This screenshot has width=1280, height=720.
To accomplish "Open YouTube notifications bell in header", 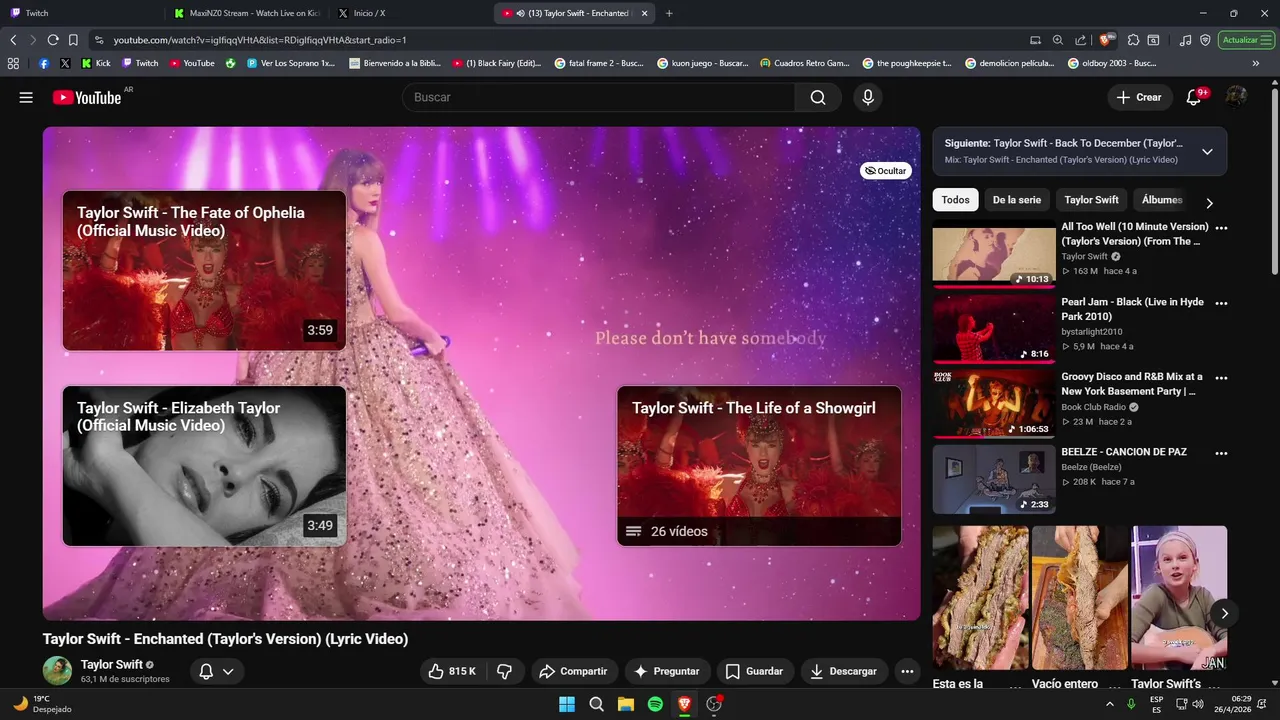I will tap(1194, 97).
